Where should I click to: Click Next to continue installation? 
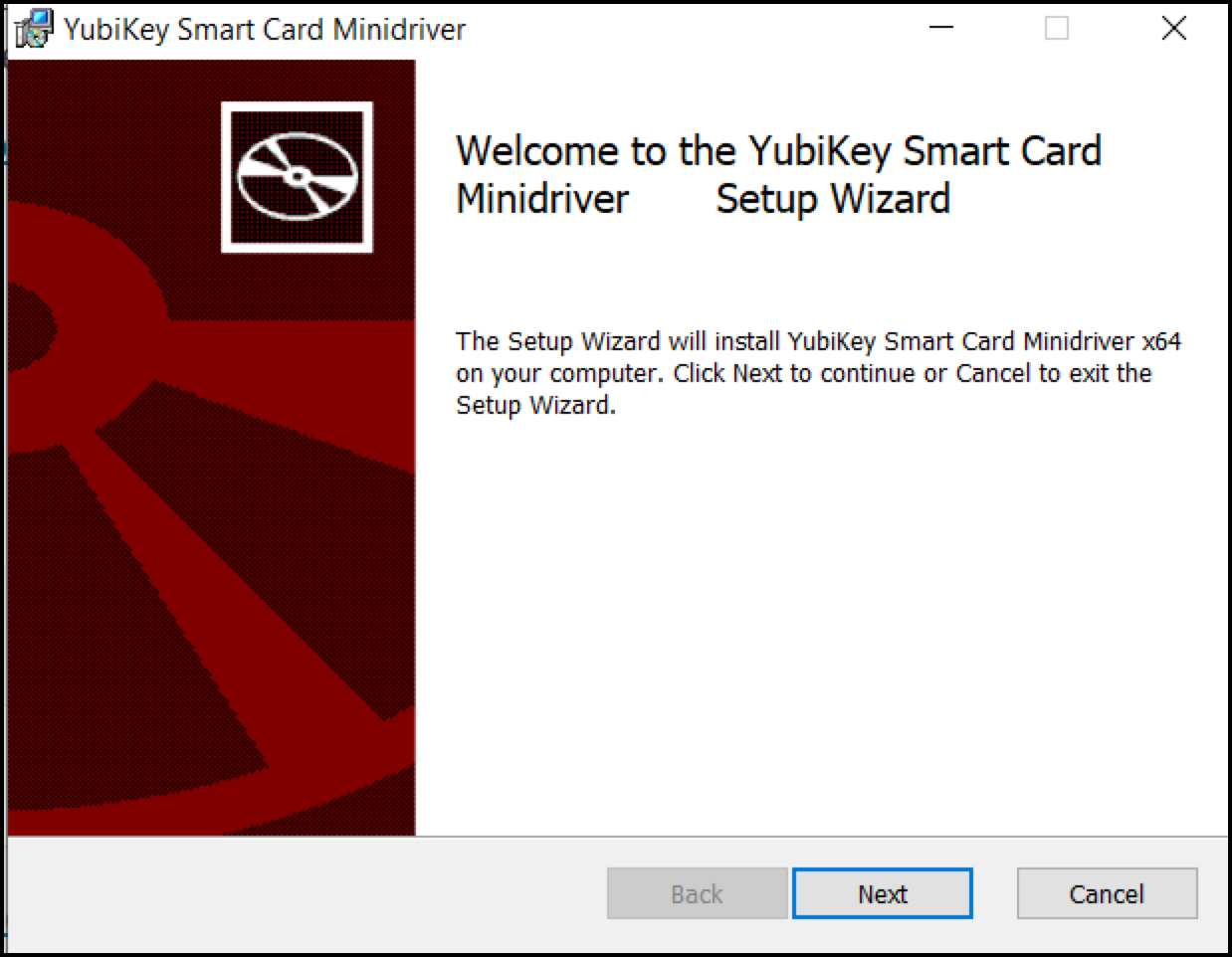click(882, 892)
